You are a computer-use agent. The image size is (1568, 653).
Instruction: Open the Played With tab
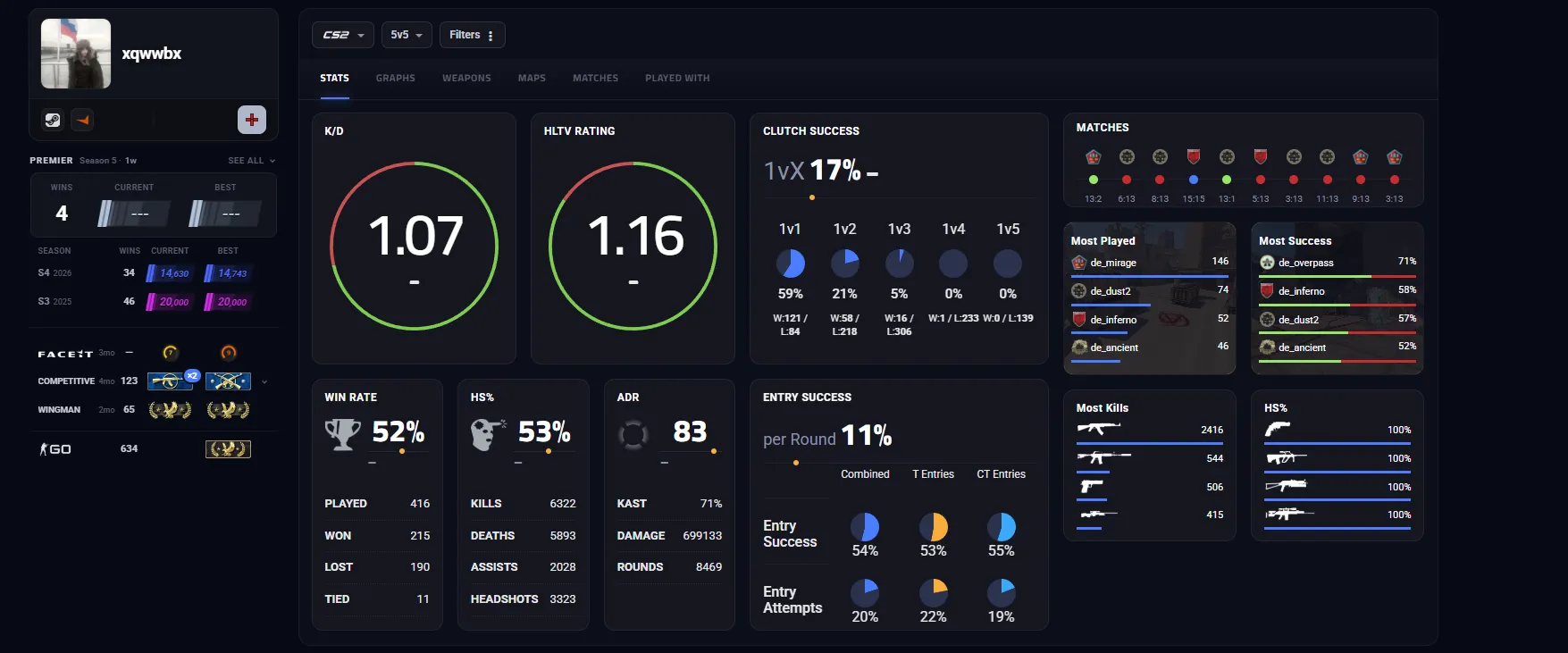pos(677,79)
